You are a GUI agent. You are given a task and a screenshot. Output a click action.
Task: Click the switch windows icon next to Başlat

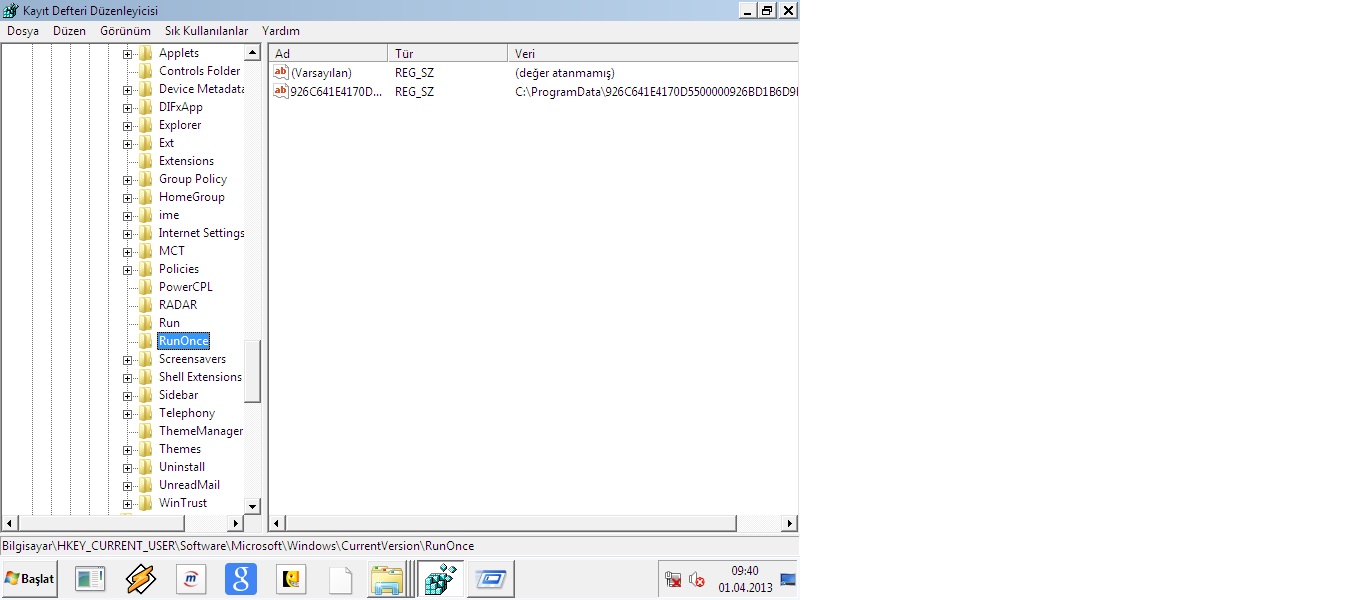tap(90, 579)
